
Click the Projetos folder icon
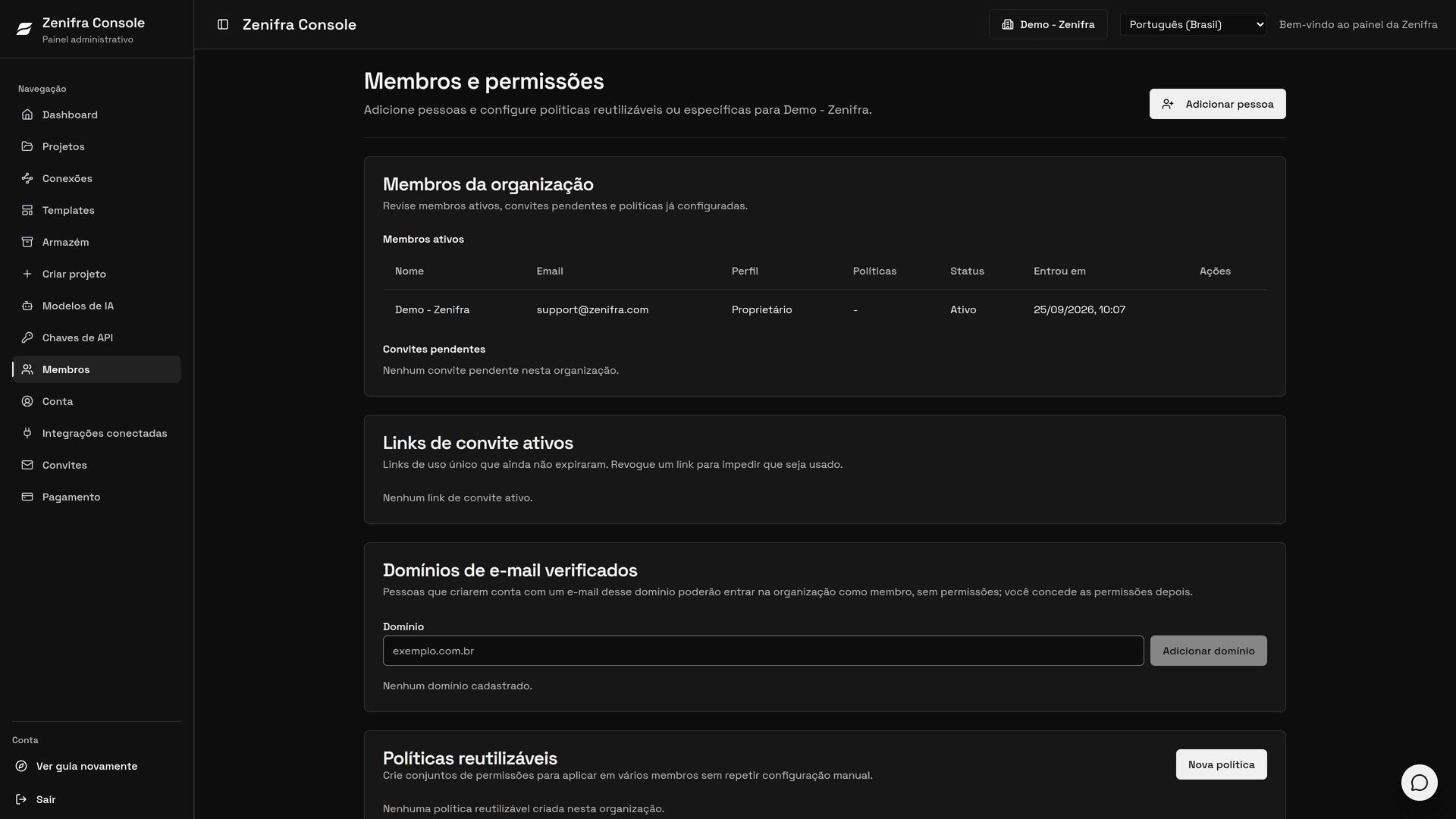click(27, 146)
